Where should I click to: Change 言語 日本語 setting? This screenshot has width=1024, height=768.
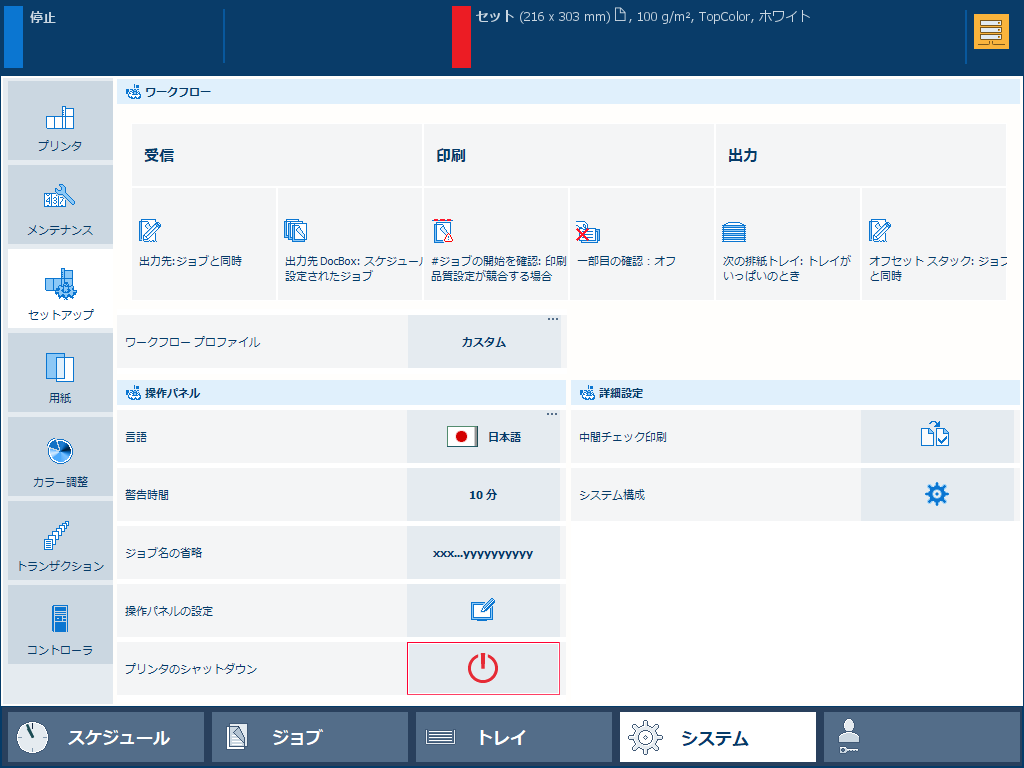pyautogui.click(x=483, y=436)
